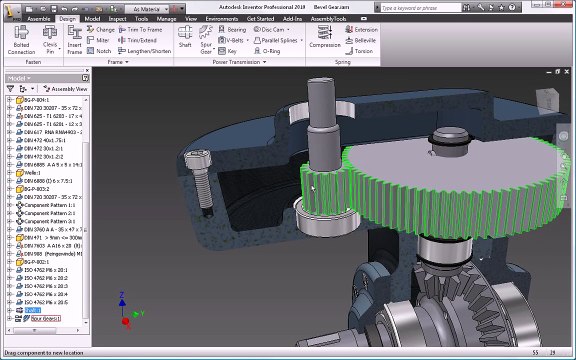576x360 pixels.
Task: Open the Environments ribbon tab
Action: point(222,19)
